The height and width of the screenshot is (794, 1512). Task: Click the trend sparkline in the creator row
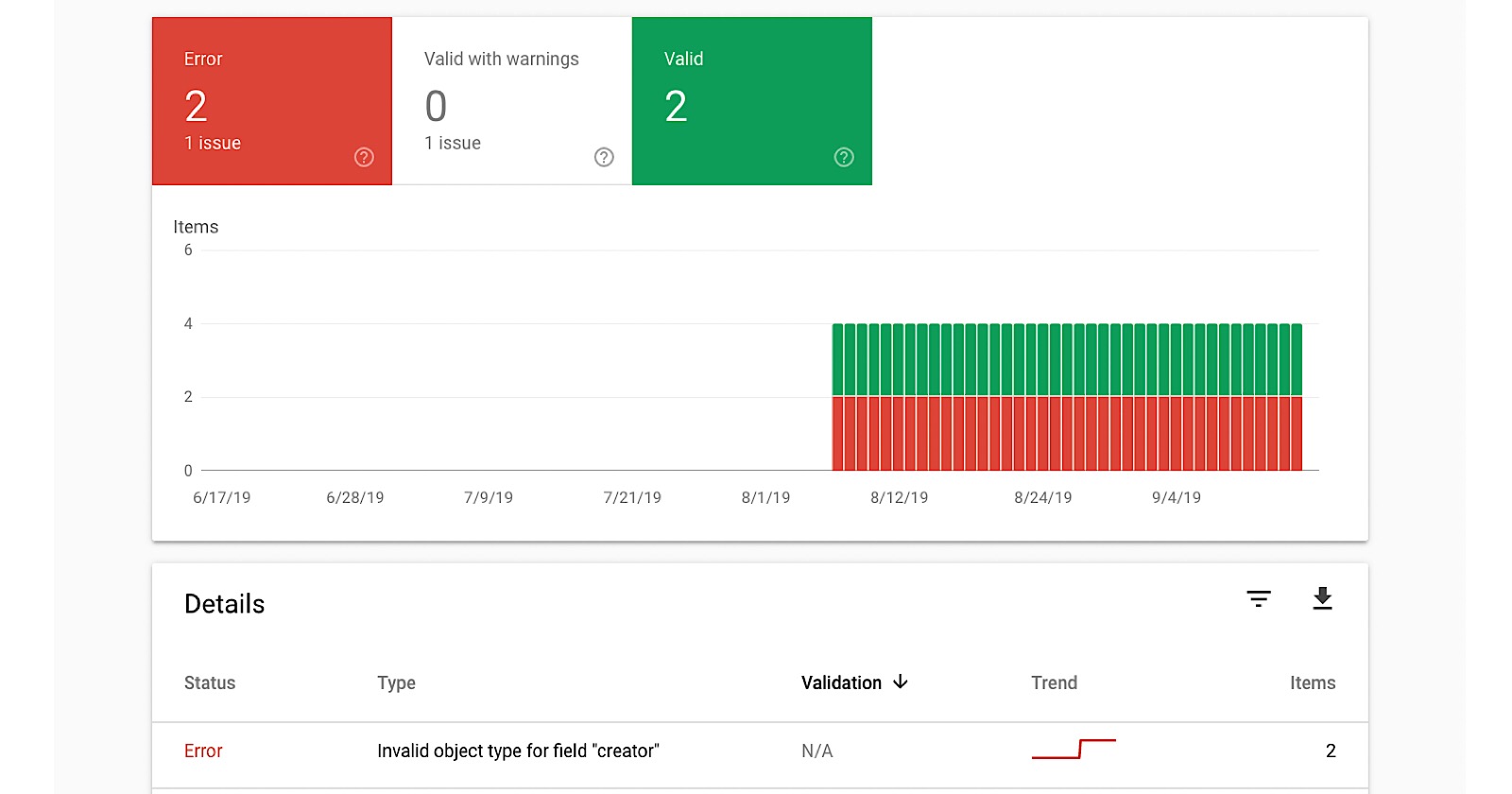tap(1074, 749)
